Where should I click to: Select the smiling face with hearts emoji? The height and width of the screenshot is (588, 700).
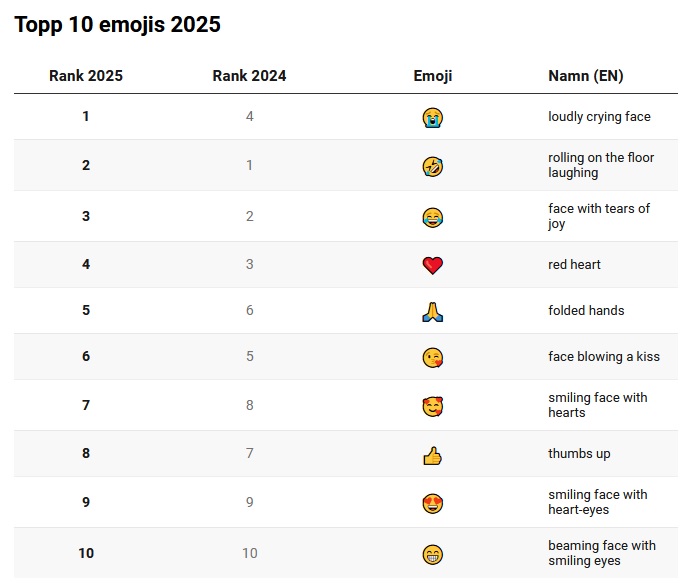432,406
